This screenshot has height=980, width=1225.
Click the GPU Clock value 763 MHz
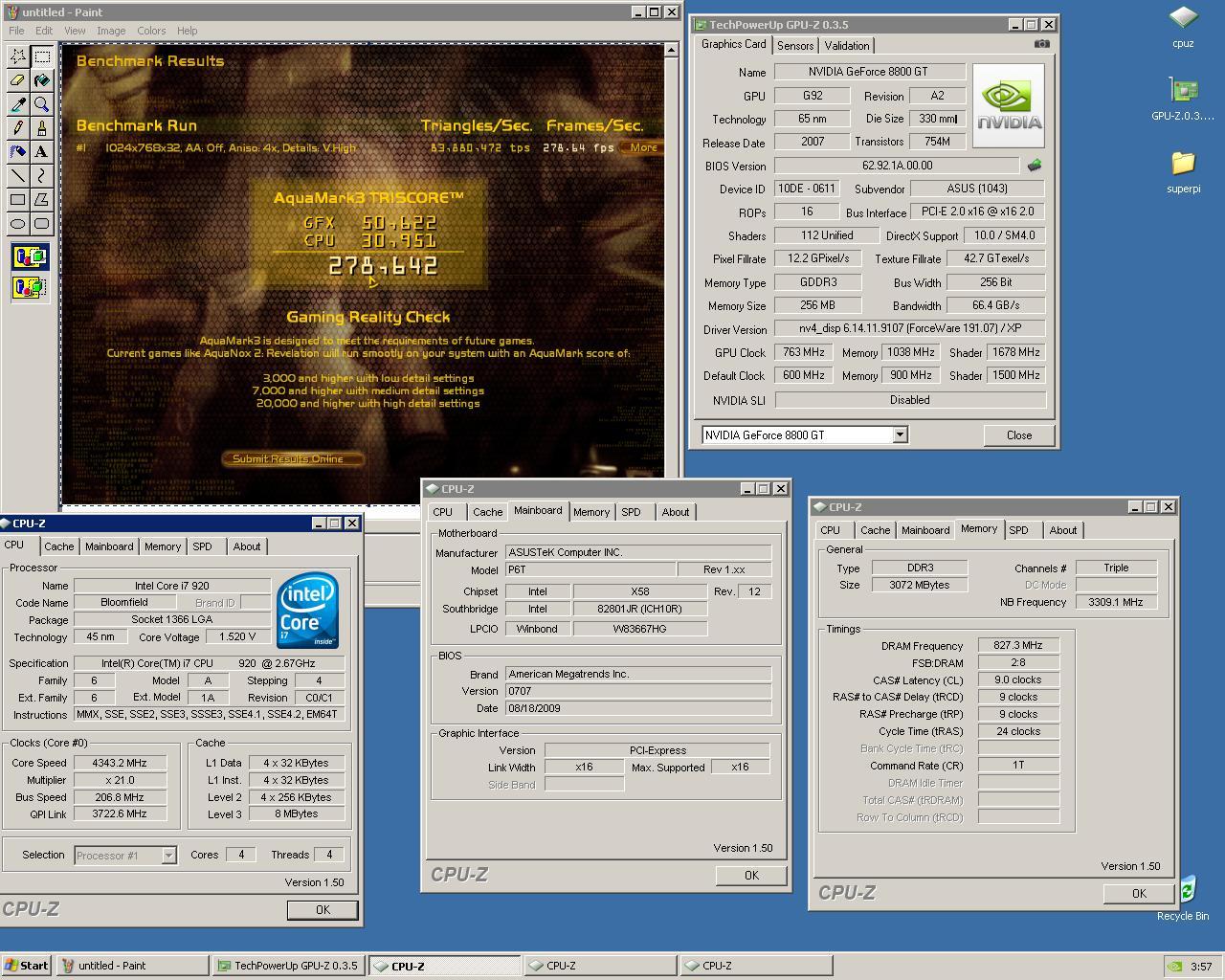point(804,352)
